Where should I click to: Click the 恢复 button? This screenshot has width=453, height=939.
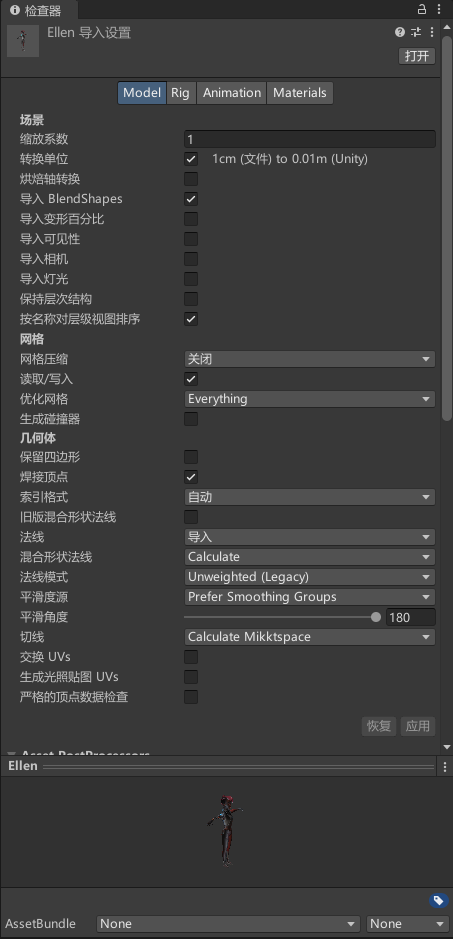coord(379,726)
